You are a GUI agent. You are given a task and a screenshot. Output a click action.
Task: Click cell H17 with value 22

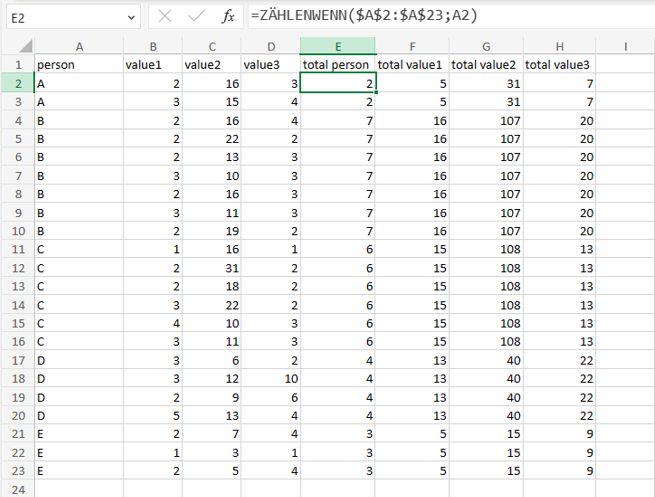[x=559, y=360]
